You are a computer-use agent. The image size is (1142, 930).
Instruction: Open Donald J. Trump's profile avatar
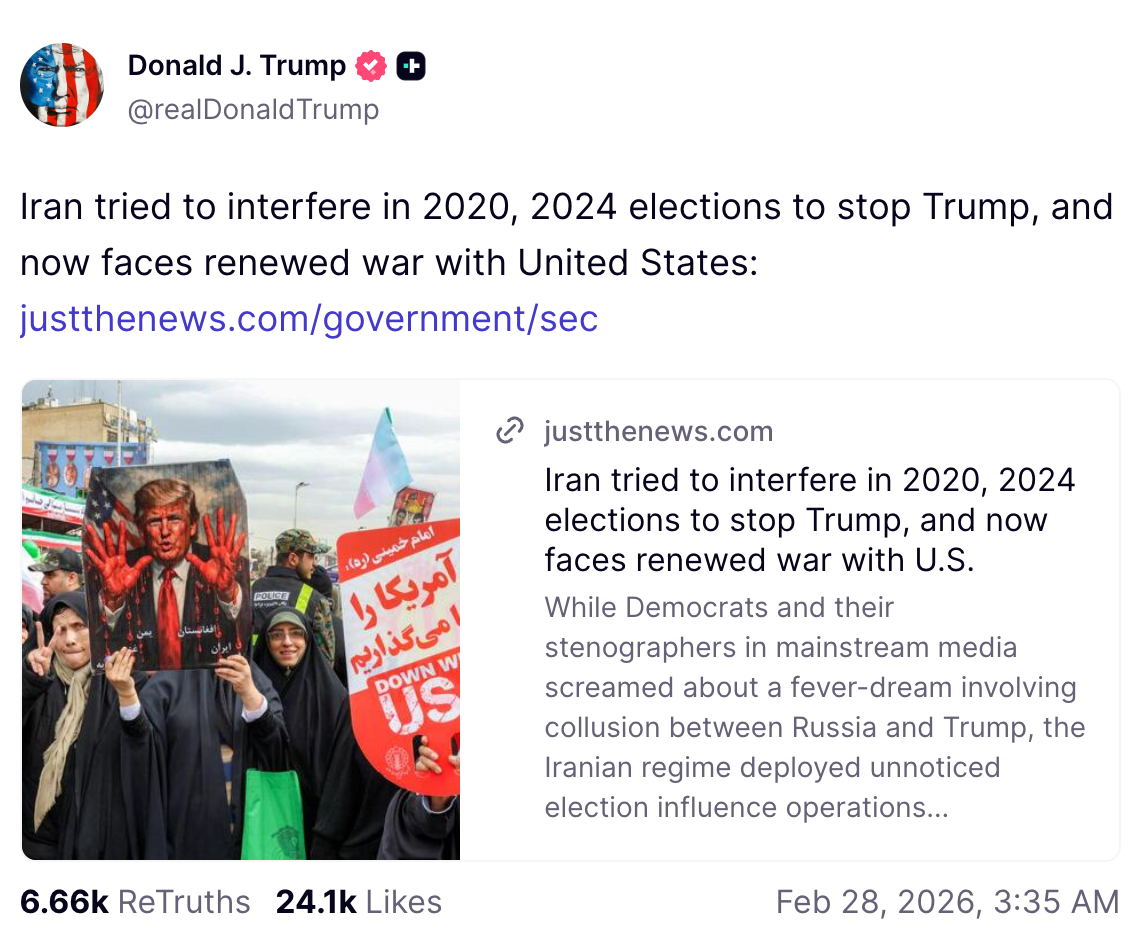pos(62,85)
